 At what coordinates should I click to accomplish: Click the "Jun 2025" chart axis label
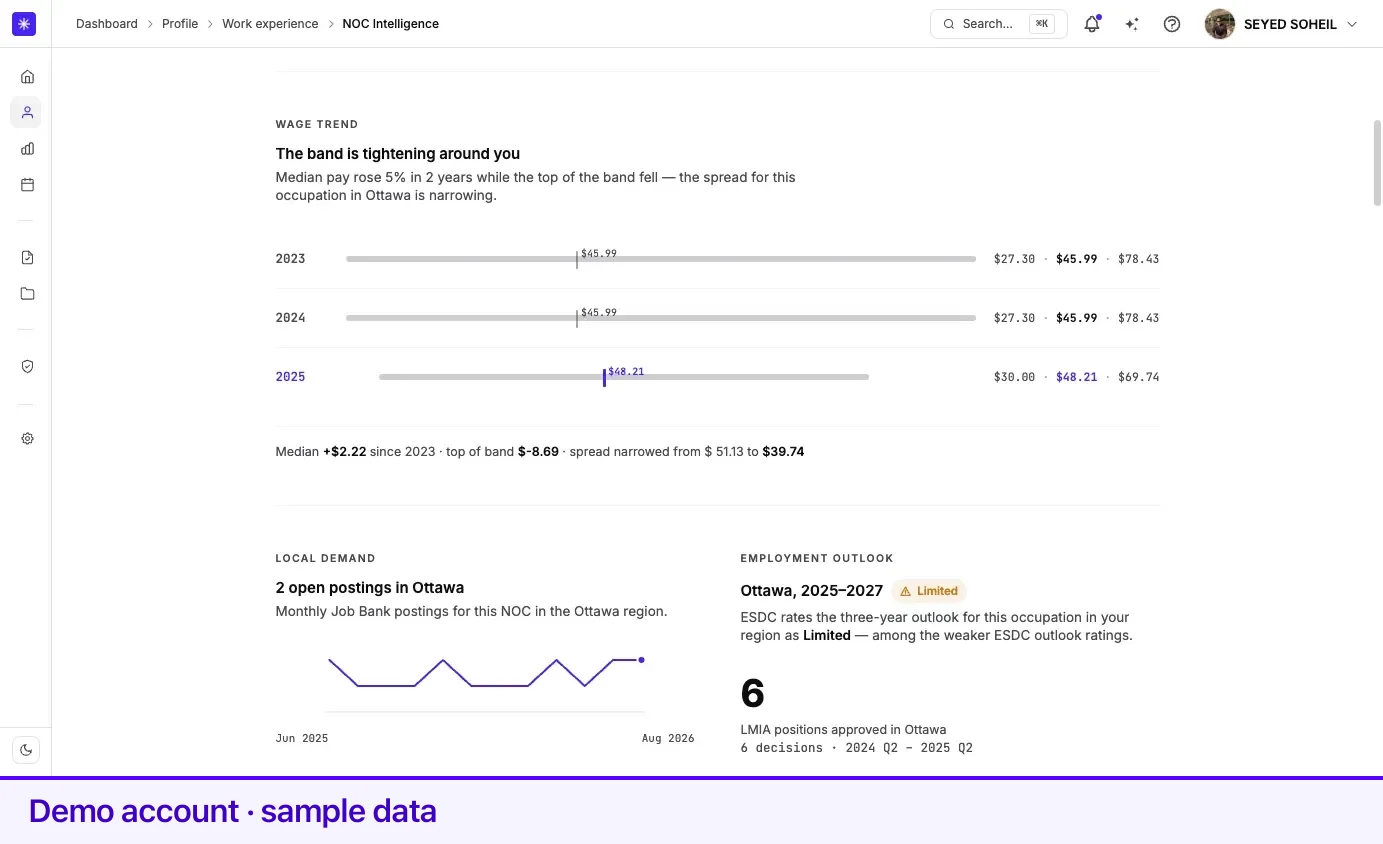pos(302,739)
